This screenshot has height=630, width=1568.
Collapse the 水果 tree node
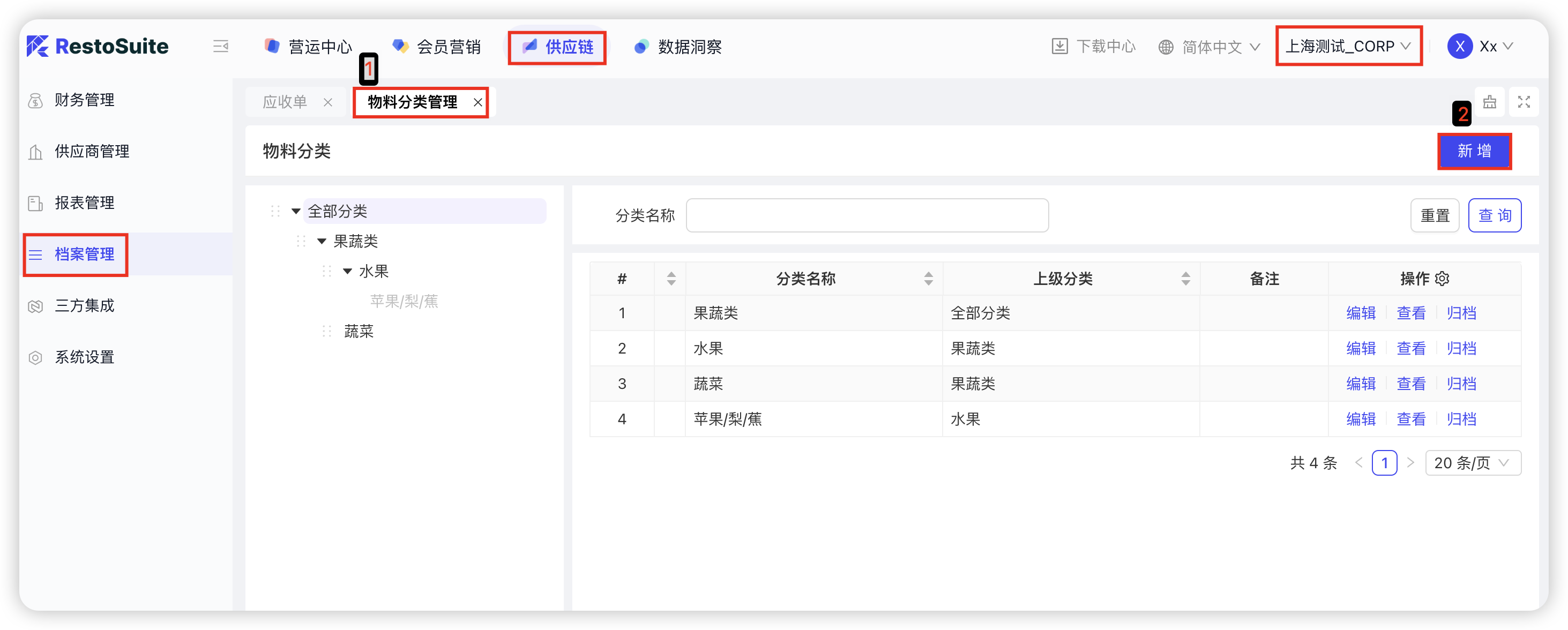click(348, 271)
